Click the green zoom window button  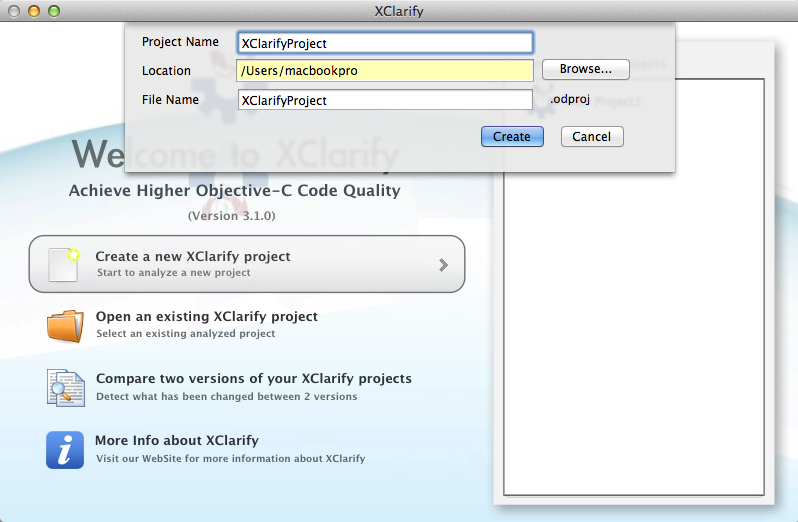(54, 11)
